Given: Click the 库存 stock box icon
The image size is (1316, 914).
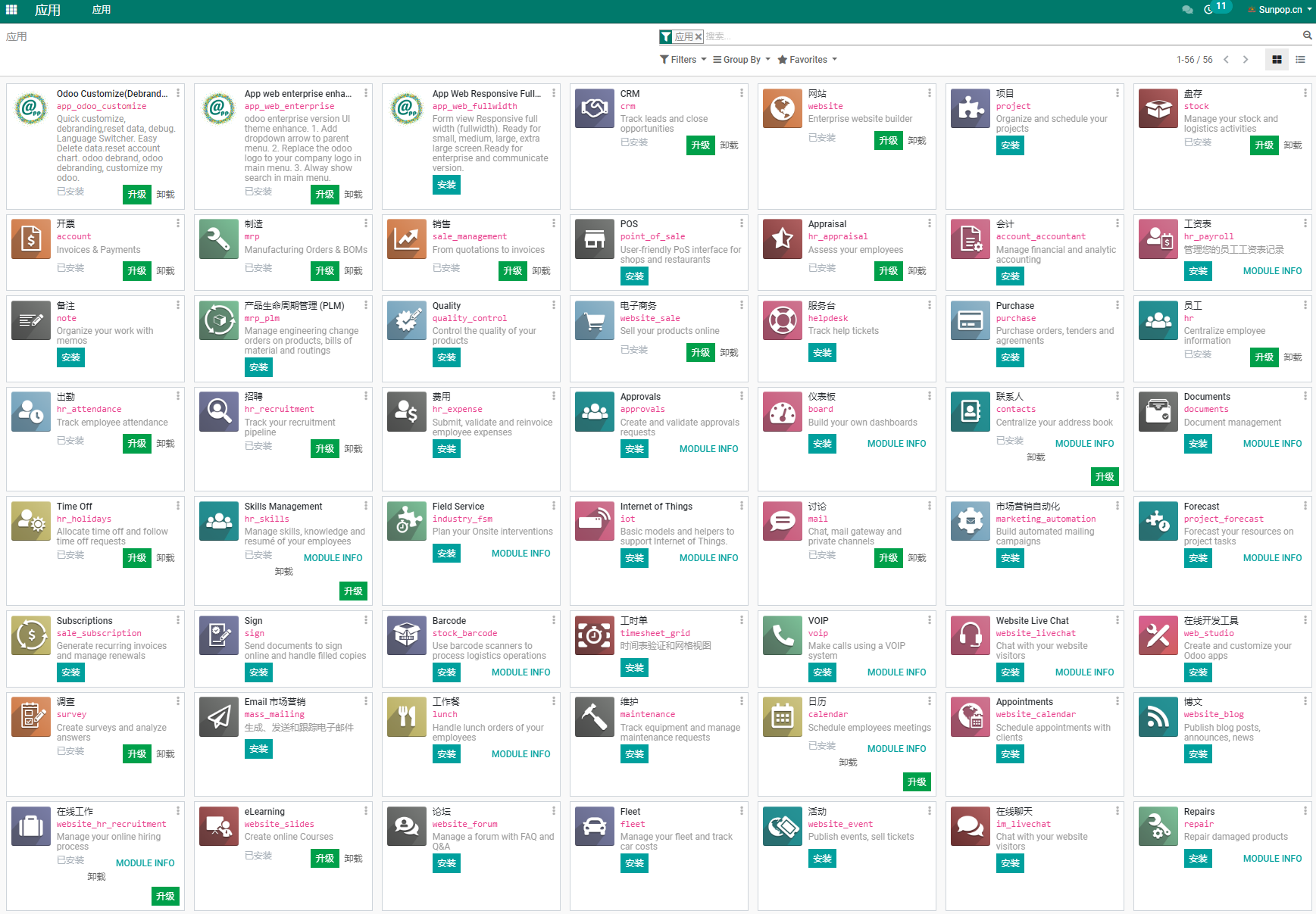Looking at the screenshot, I should (x=1158, y=108).
